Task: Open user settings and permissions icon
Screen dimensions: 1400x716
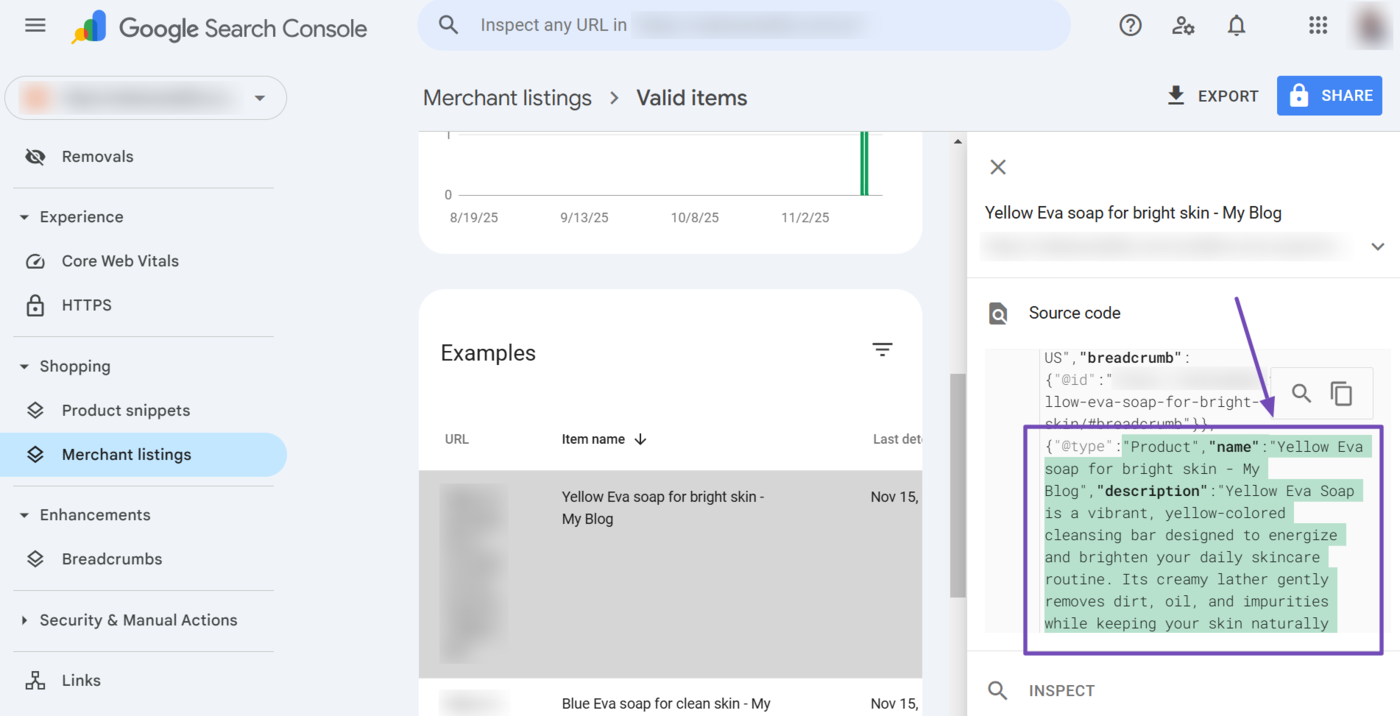Action: click(x=1183, y=26)
